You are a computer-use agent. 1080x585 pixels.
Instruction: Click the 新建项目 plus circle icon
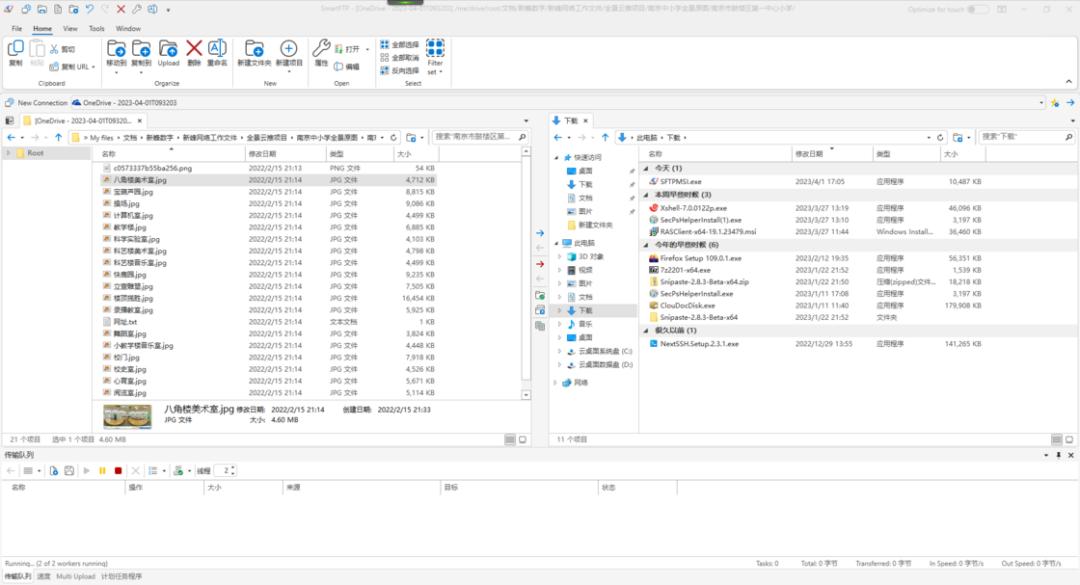pyautogui.click(x=289, y=48)
